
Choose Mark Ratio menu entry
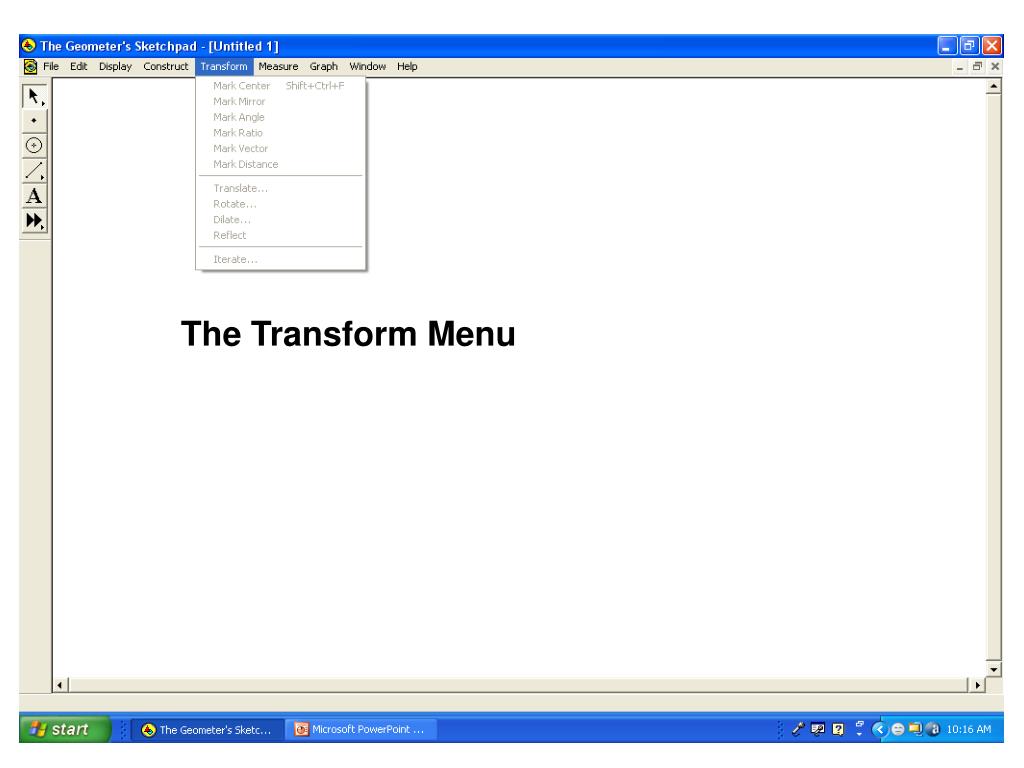pyautogui.click(x=281, y=133)
